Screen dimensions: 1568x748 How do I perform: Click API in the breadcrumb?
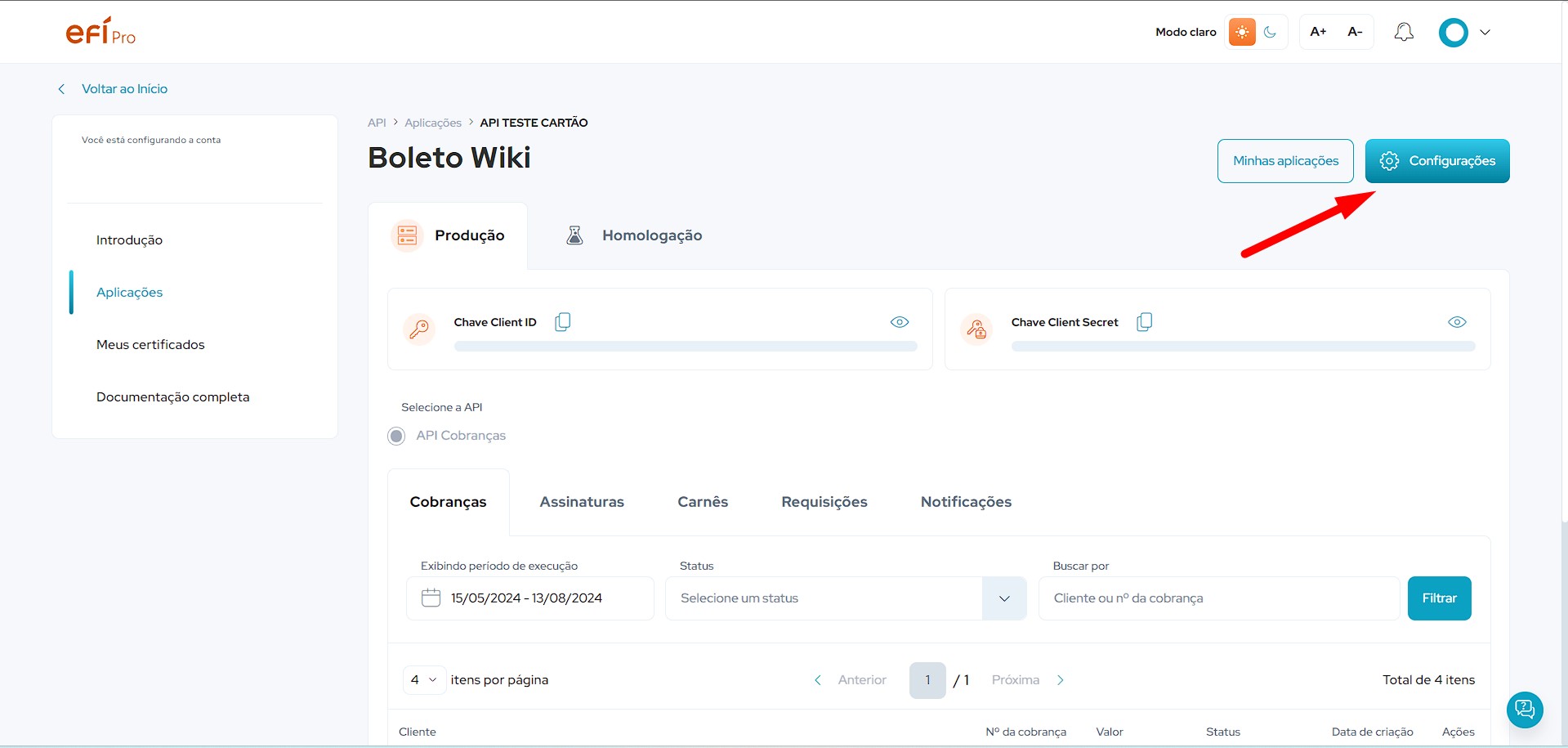click(377, 123)
